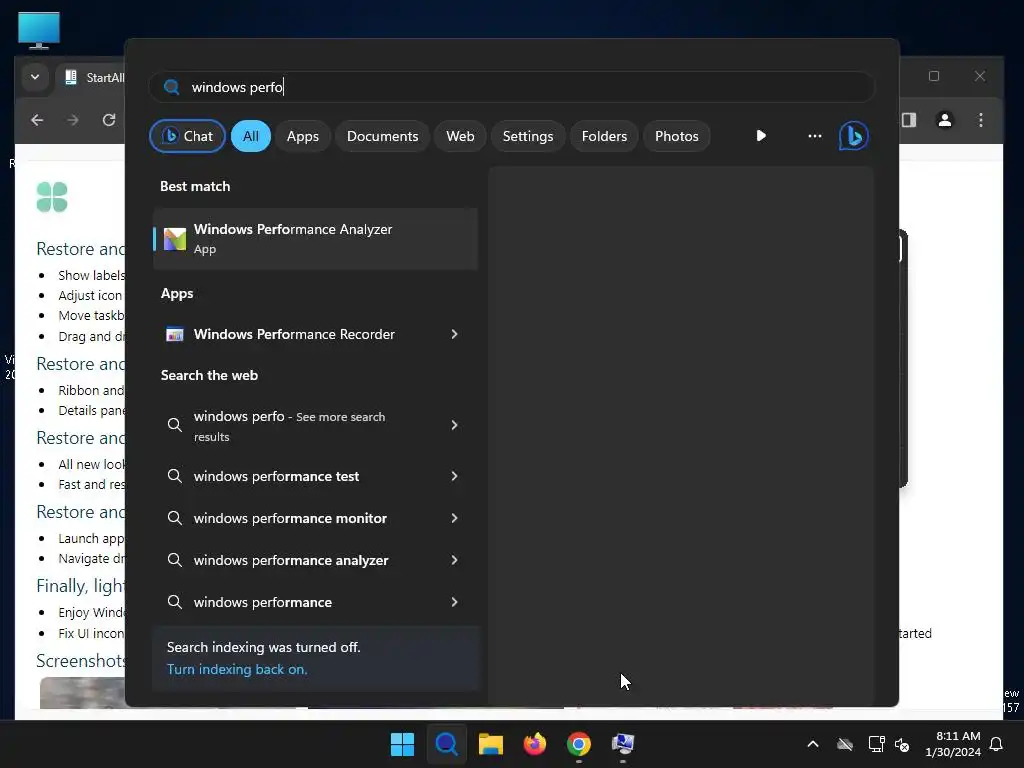Open the 'windows perfo' see more search results
Image resolution: width=1024 pixels, height=768 pixels.
tap(315, 426)
